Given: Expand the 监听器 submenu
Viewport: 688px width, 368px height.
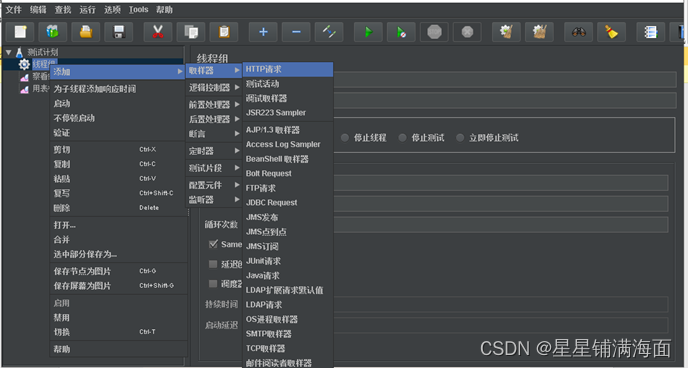Looking at the screenshot, I should coord(214,200).
